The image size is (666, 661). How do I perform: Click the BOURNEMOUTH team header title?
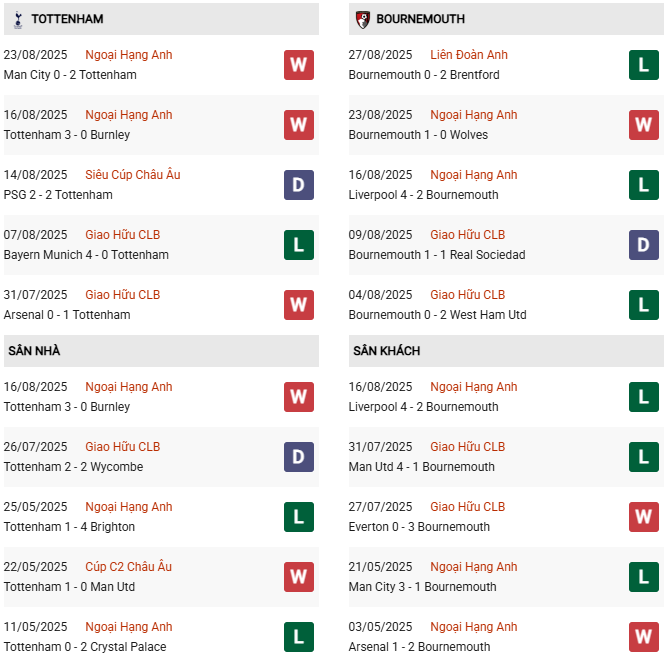tap(420, 19)
